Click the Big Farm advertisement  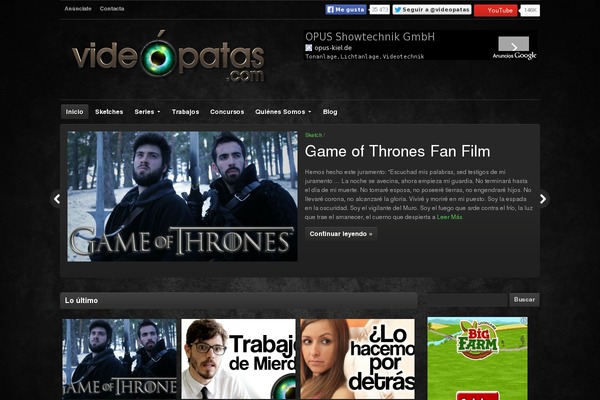pyautogui.click(x=477, y=358)
